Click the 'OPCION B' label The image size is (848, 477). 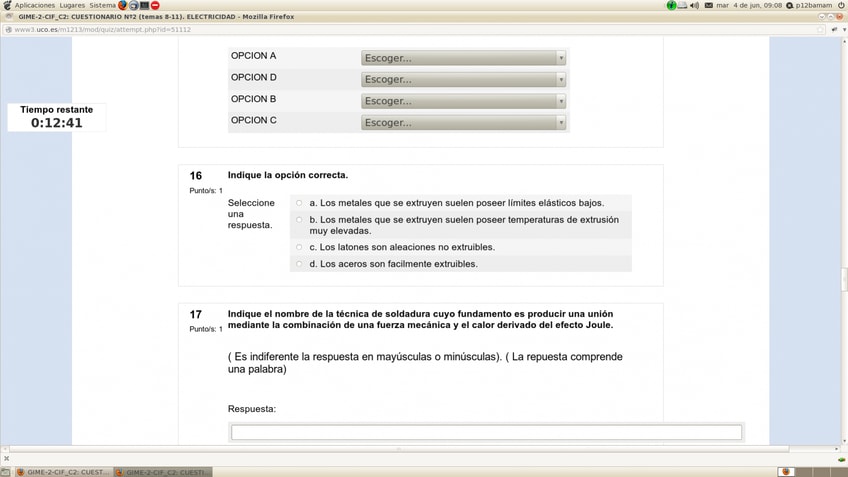coord(254,99)
